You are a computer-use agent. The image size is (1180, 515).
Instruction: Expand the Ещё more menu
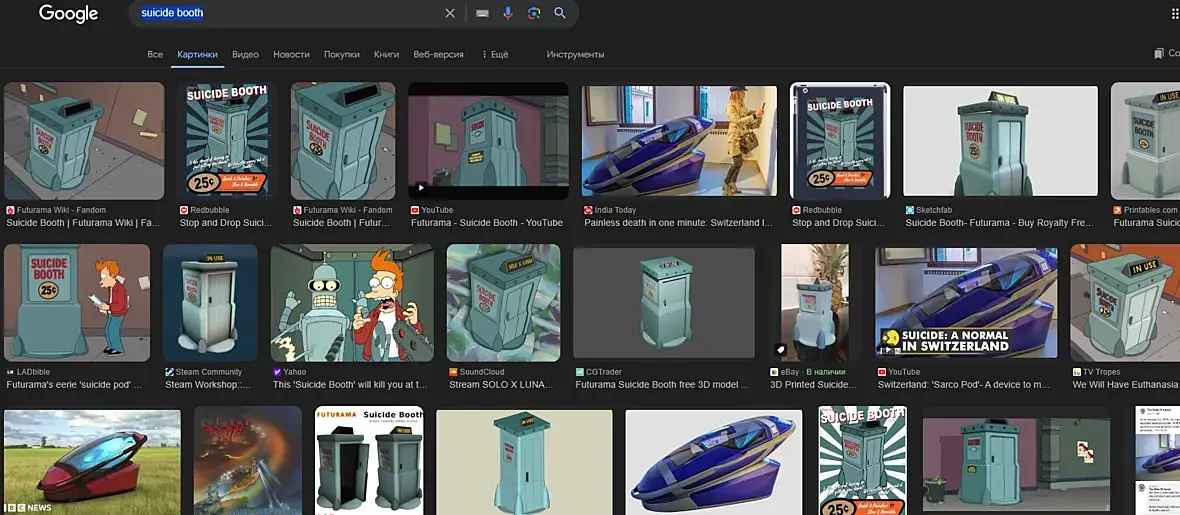click(494, 54)
